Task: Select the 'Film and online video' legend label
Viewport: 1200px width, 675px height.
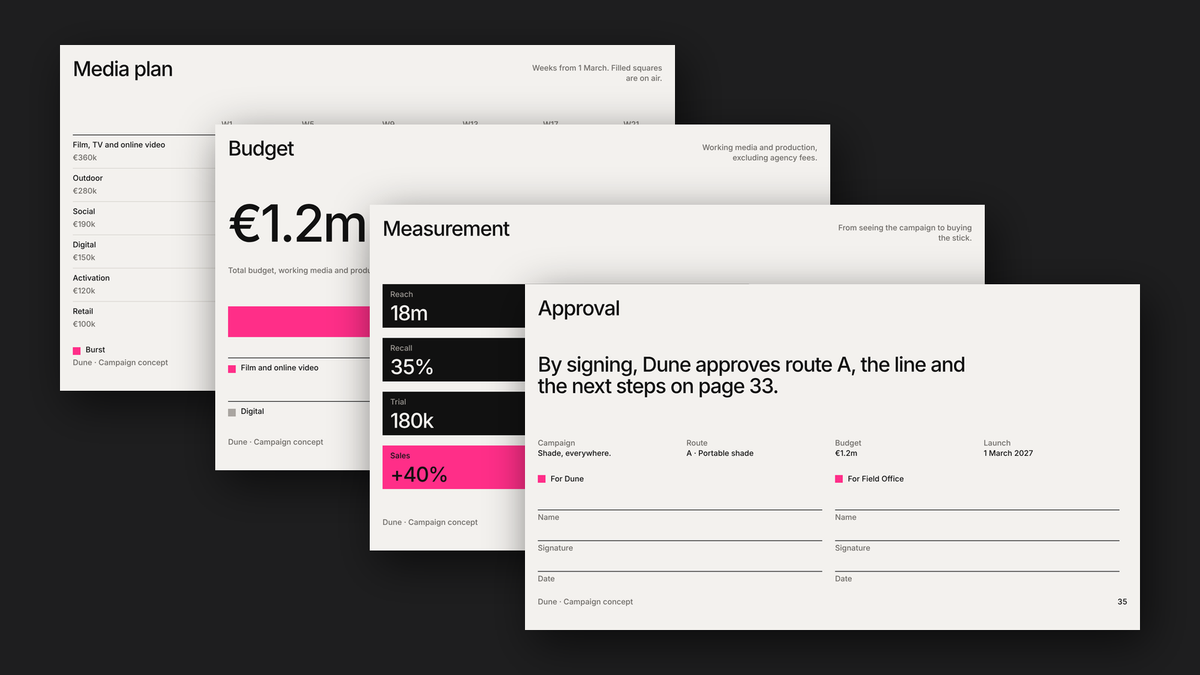Action: pyautogui.click(x=280, y=368)
